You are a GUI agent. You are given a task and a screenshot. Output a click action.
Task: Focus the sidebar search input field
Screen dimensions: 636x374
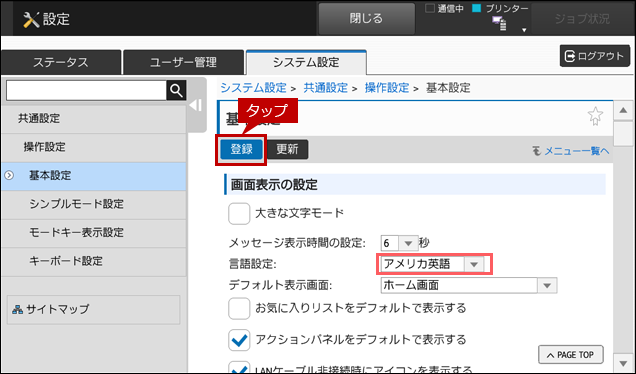pos(86,90)
